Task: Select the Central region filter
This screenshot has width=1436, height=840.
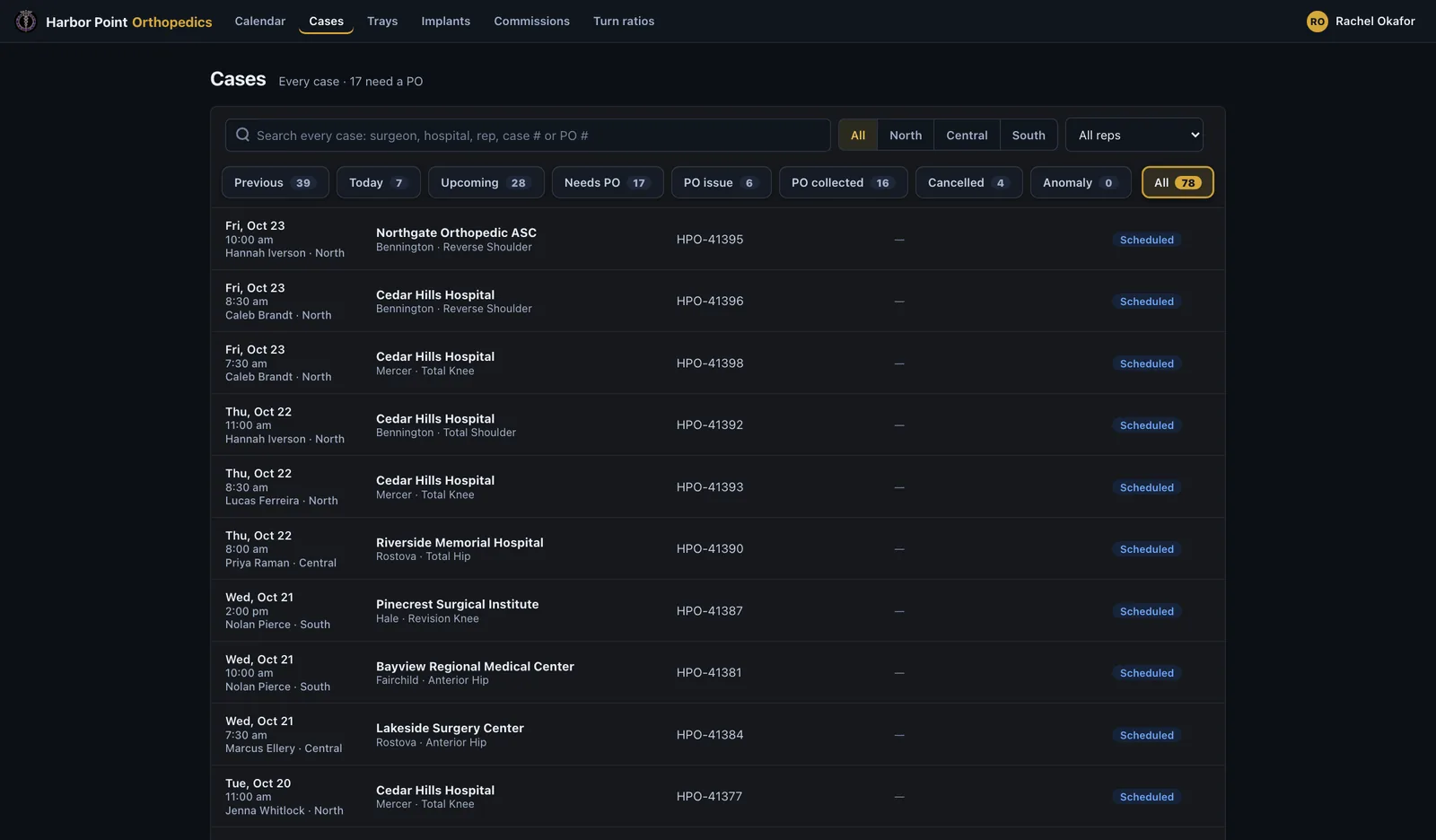Action: click(x=967, y=135)
